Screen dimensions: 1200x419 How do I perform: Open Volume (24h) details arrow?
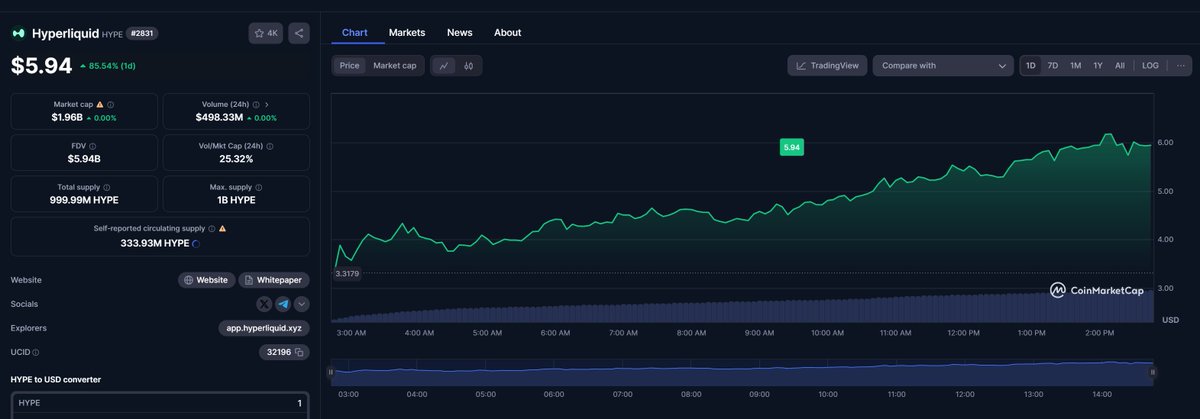pos(267,104)
